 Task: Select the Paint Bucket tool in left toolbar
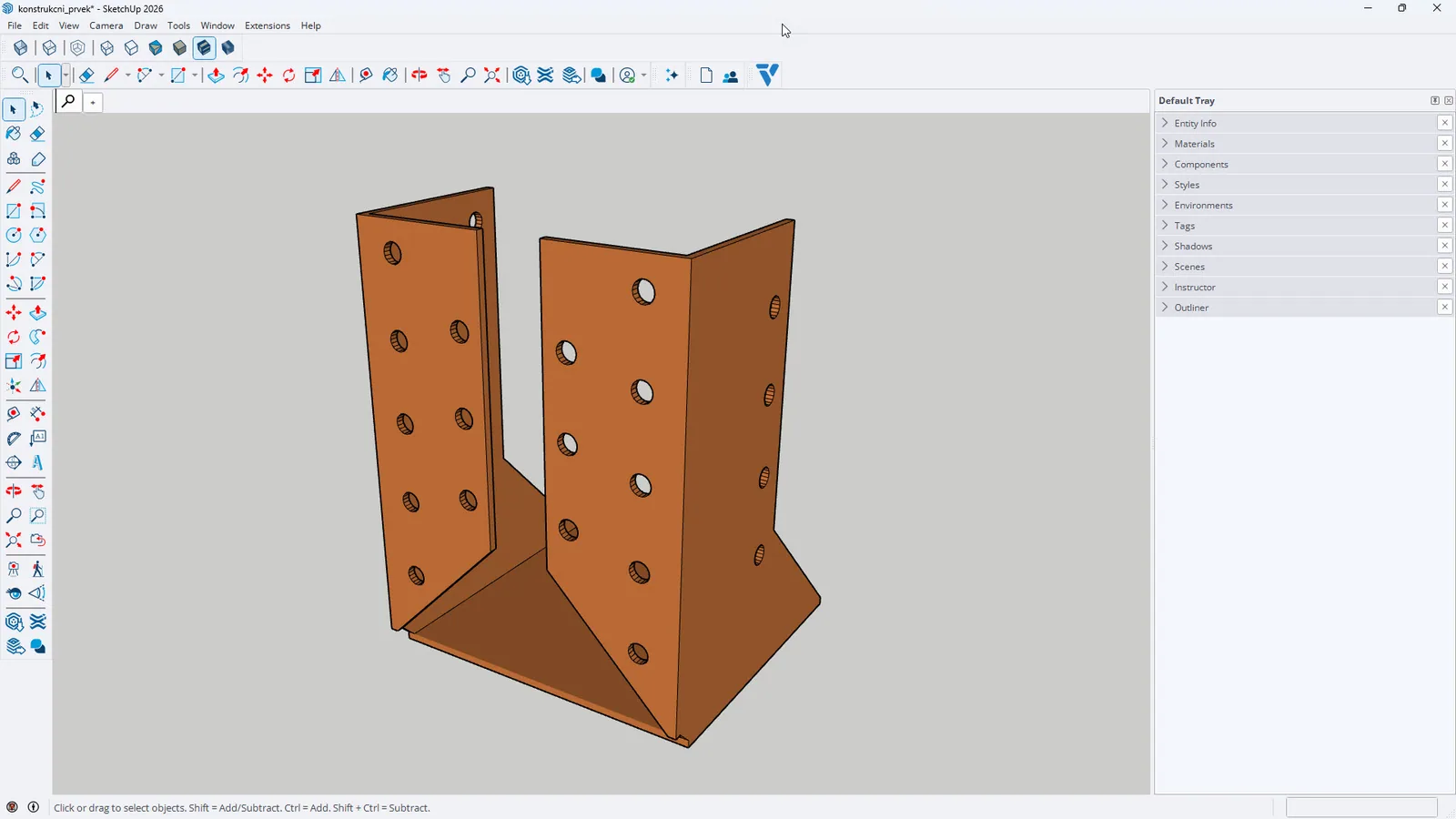click(x=14, y=134)
